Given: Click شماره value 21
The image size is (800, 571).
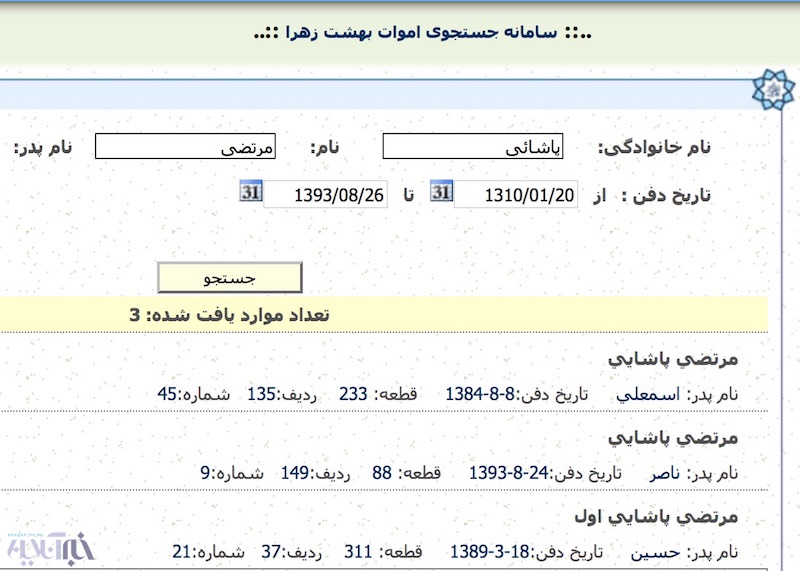Looking at the screenshot, I should tap(182, 552).
